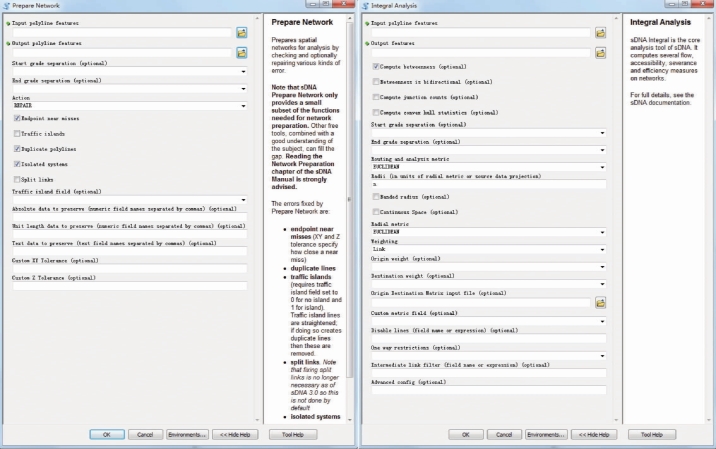This screenshot has width=716, height=449.
Task: Open Environments in Integral Analysis window
Action: 546,434
